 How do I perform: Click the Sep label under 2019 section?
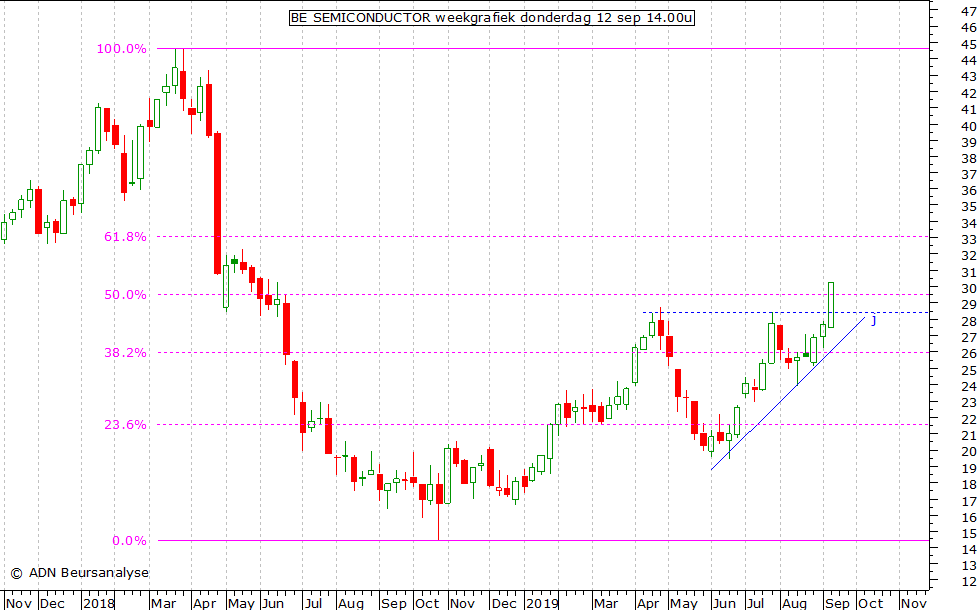click(838, 604)
